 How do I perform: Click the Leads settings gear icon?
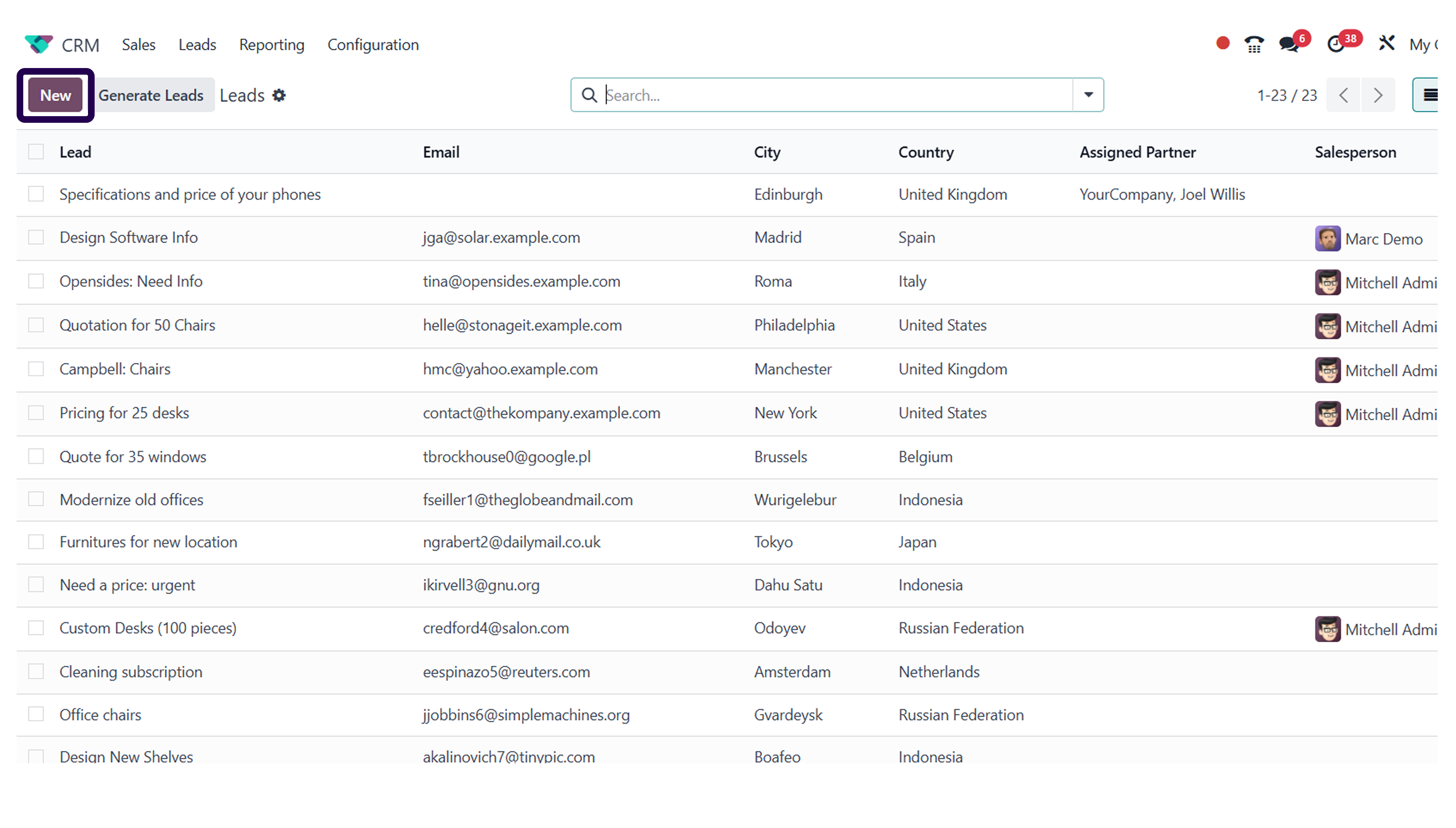point(279,95)
